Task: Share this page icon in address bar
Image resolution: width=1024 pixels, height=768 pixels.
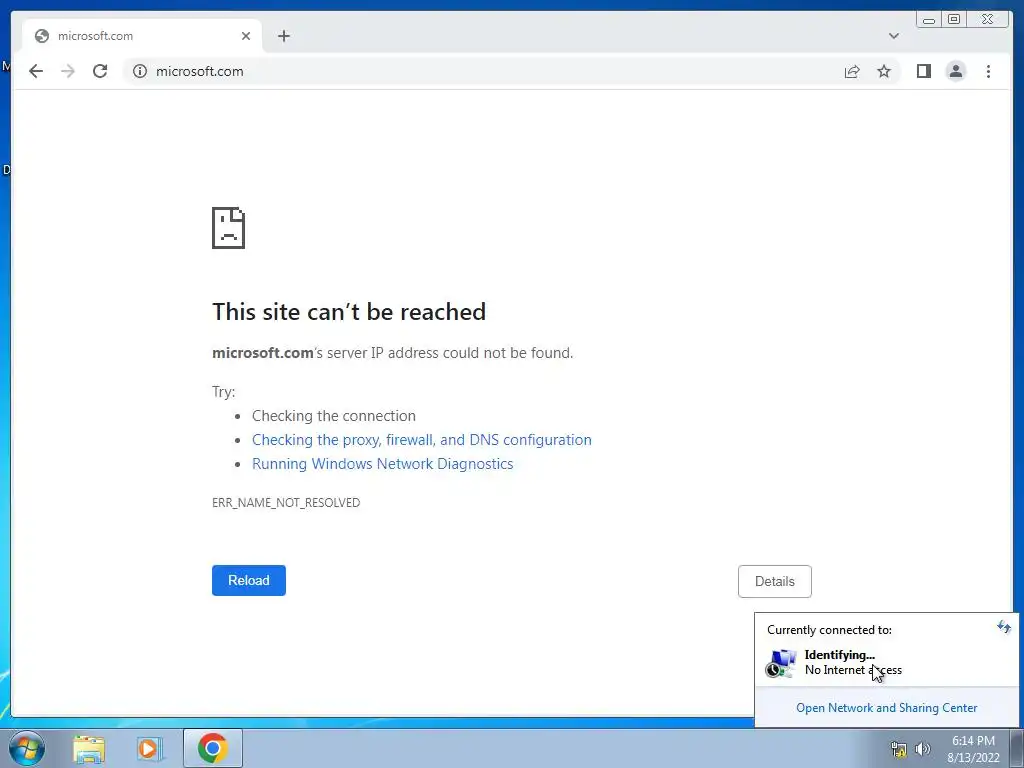Action: (x=852, y=71)
